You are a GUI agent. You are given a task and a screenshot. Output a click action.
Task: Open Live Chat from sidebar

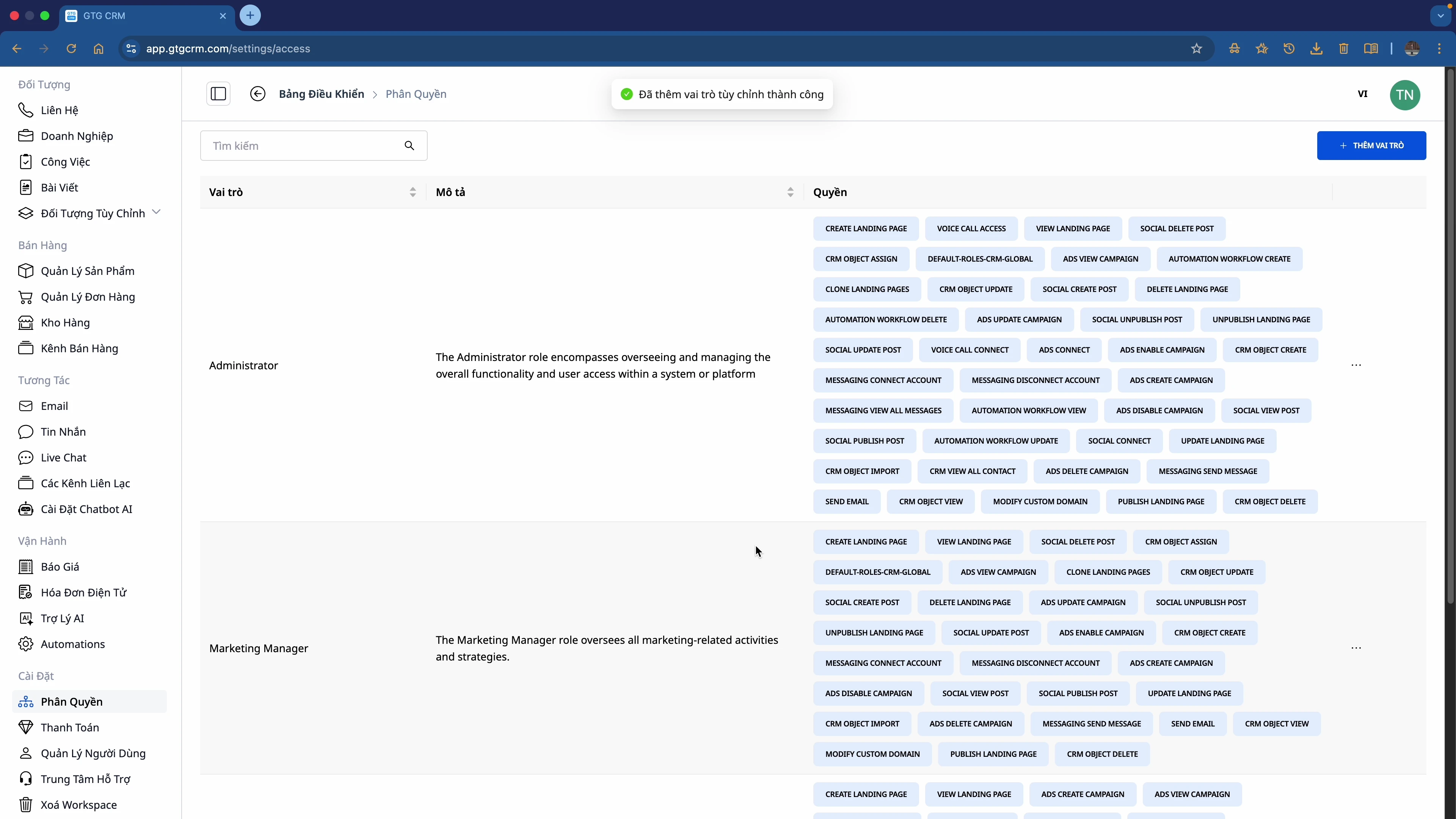(63, 457)
